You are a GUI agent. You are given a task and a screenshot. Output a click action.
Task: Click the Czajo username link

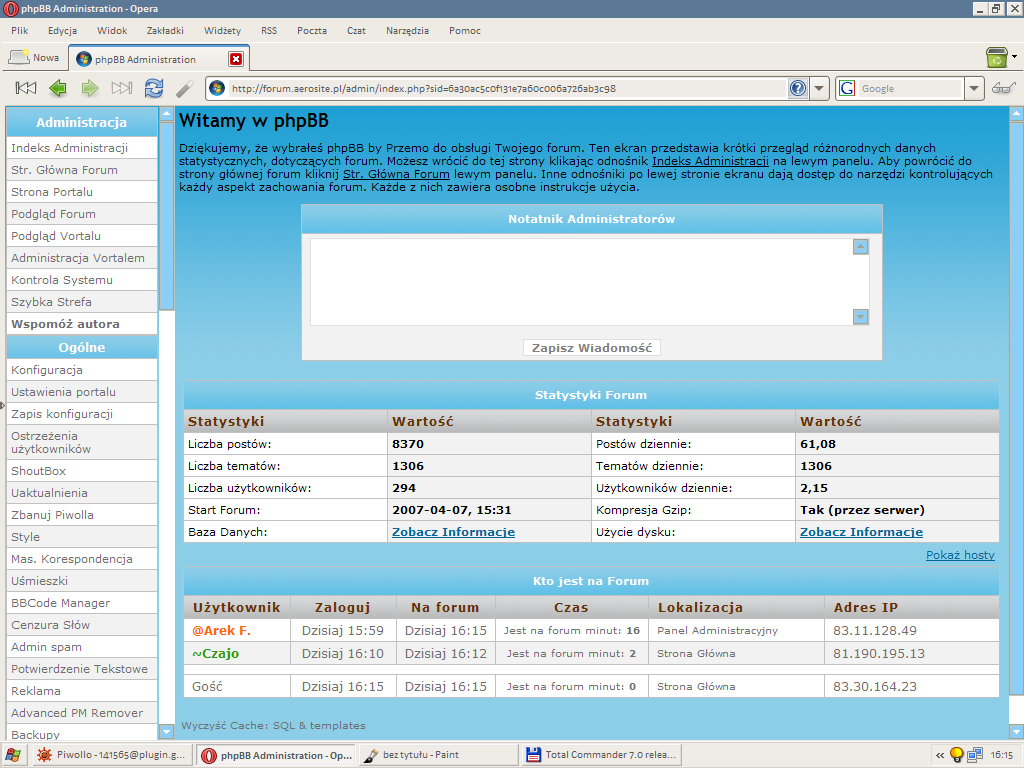click(x=216, y=654)
